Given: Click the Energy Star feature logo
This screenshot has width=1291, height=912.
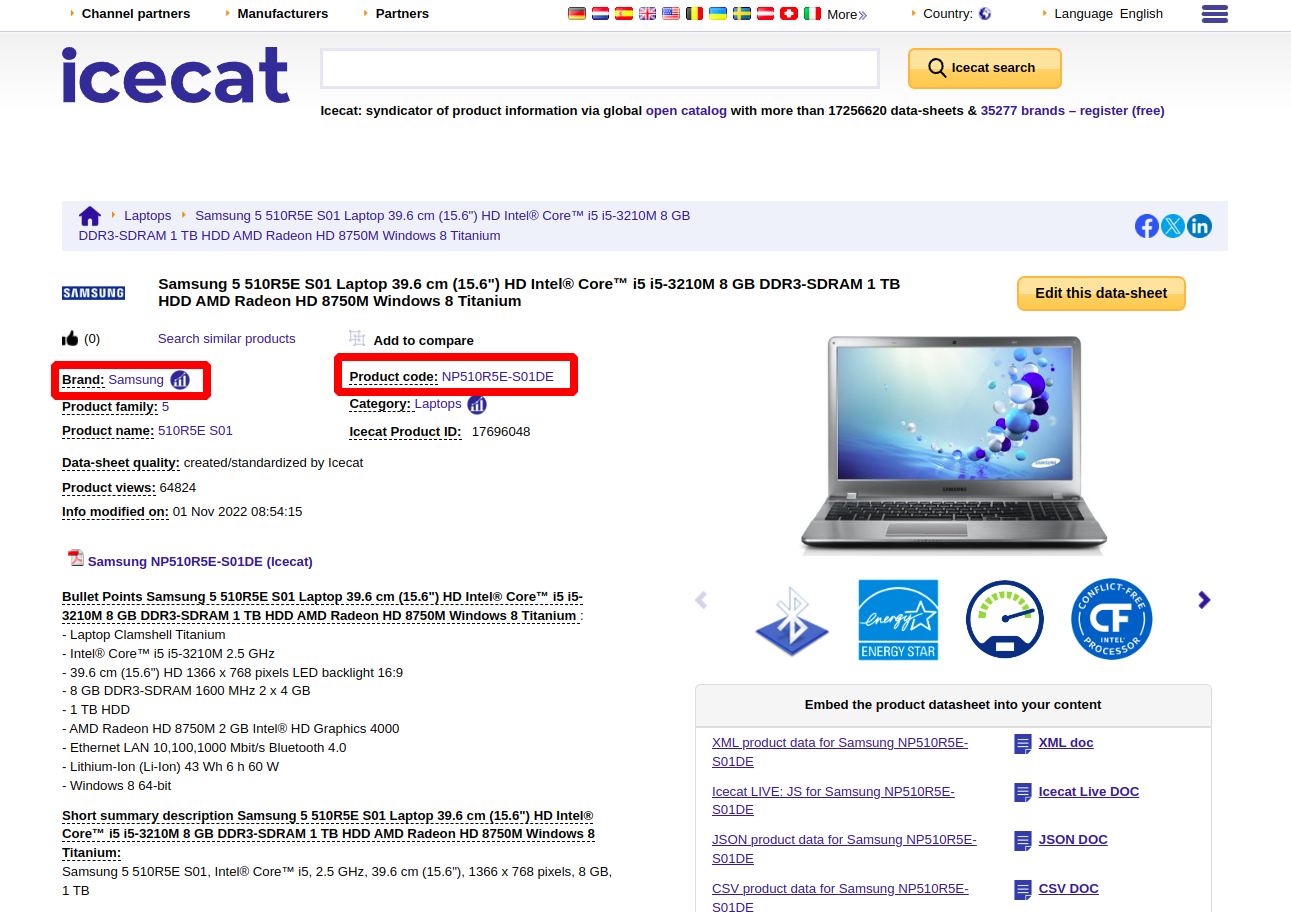Looking at the screenshot, I should tap(899, 620).
